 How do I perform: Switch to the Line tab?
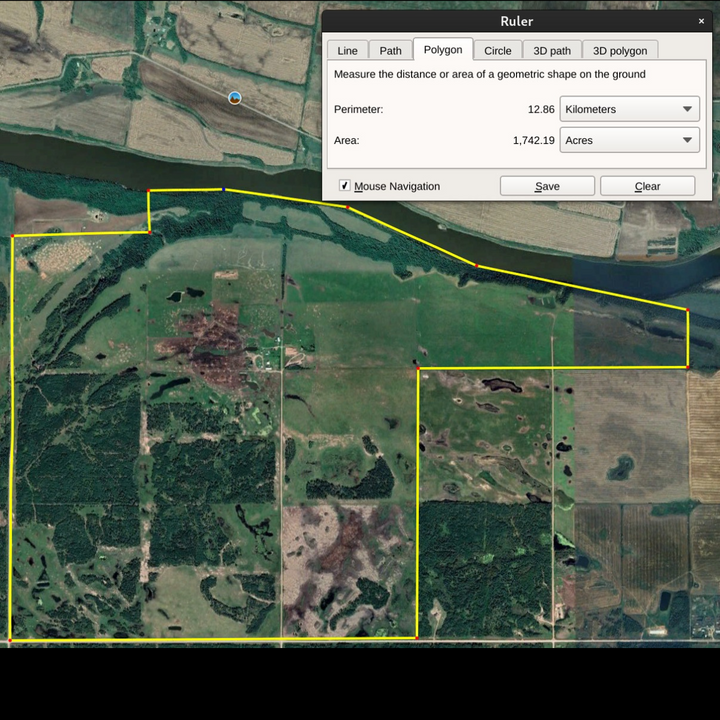coord(347,51)
